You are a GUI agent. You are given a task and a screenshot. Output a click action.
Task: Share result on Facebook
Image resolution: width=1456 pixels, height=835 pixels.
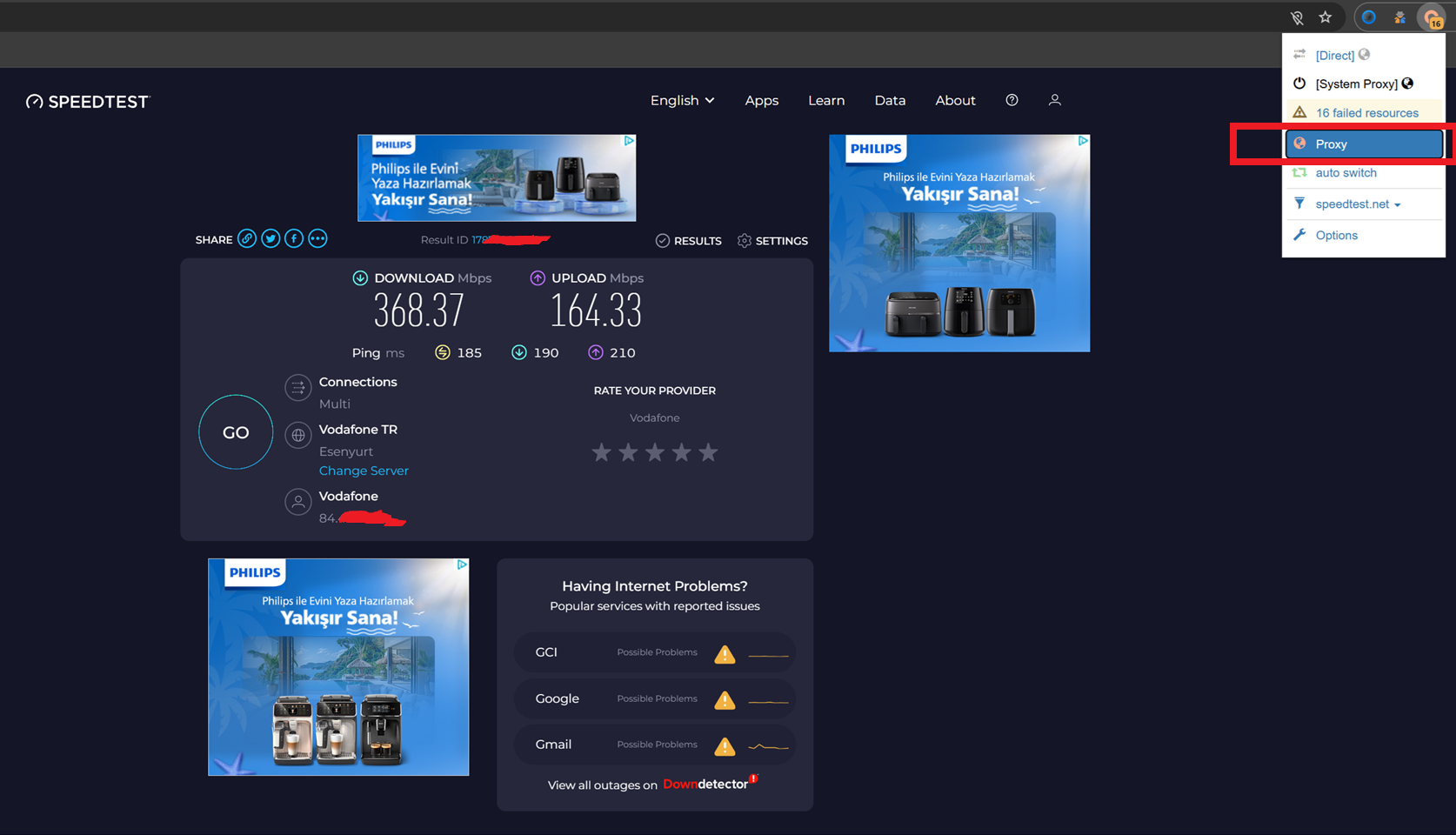click(x=294, y=238)
